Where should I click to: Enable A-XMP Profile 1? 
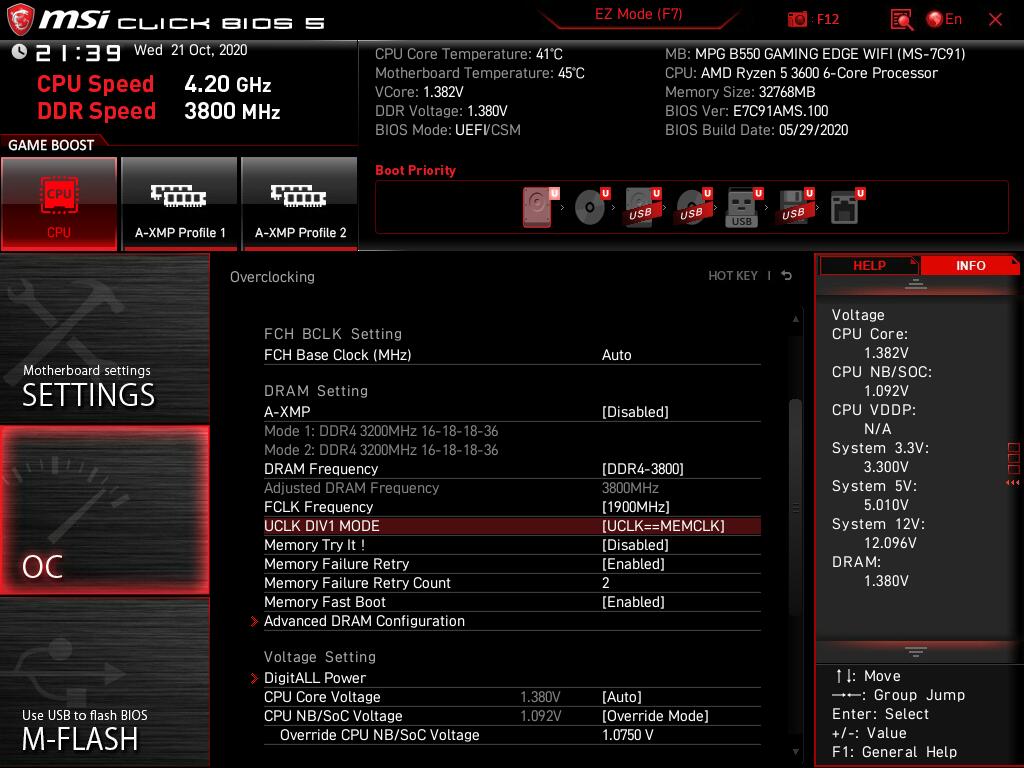(180, 203)
